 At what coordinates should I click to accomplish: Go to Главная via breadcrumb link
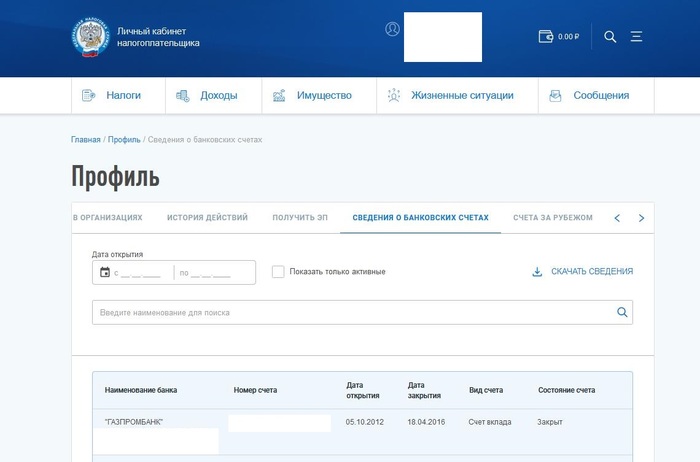point(85,140)
